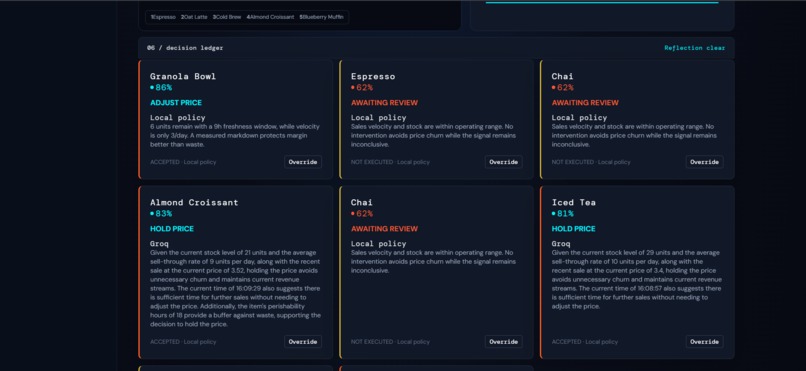The image size is (806, 371).
Task: Override the Granola Bowl decision
Action: click(x=303, y=162)
